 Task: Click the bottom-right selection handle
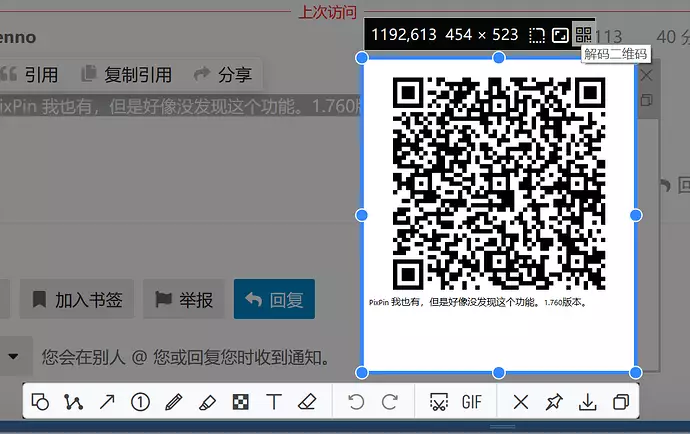pyautogui.click(x=636, y=373)
